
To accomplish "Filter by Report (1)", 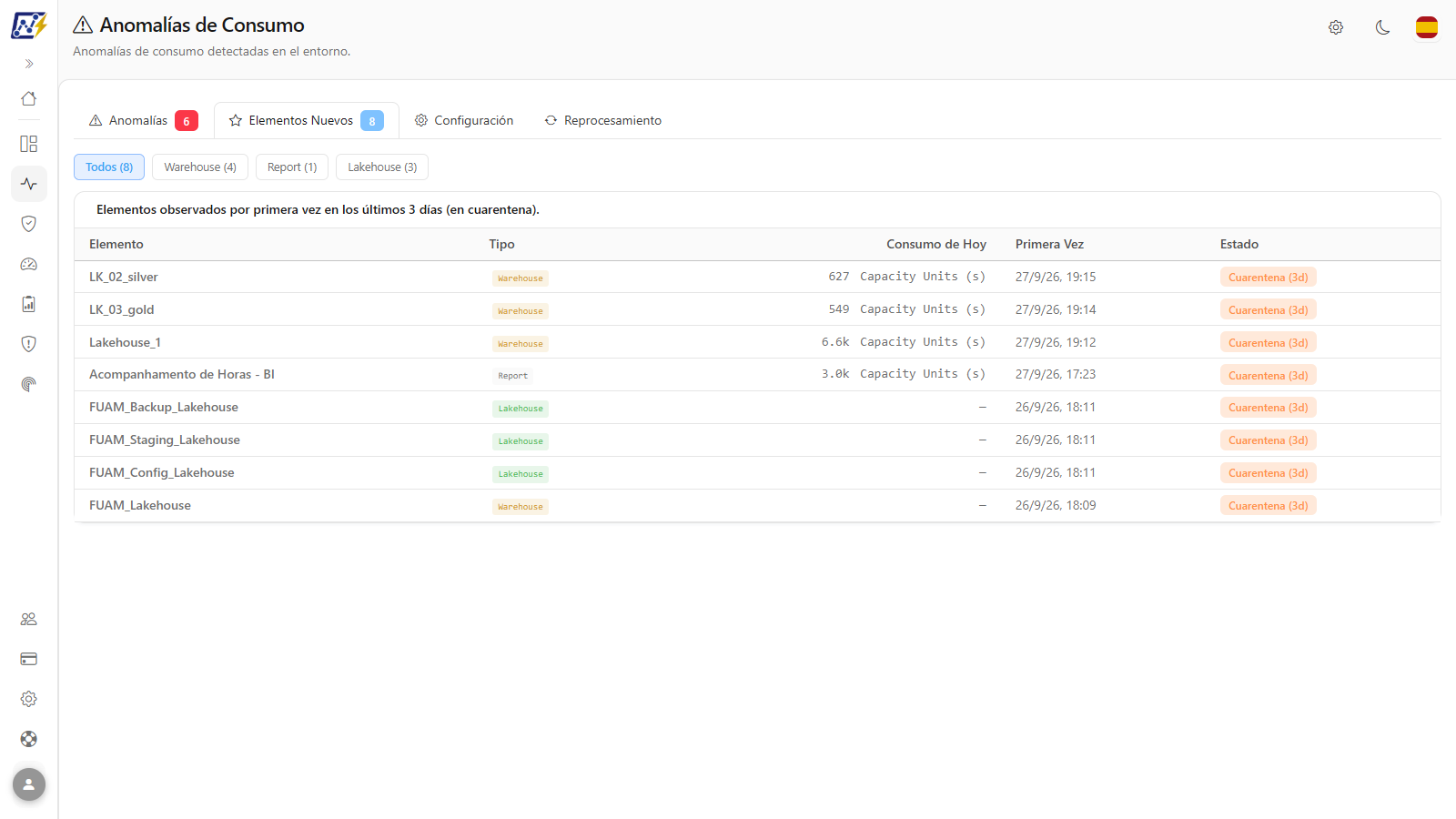I will 292,167.
